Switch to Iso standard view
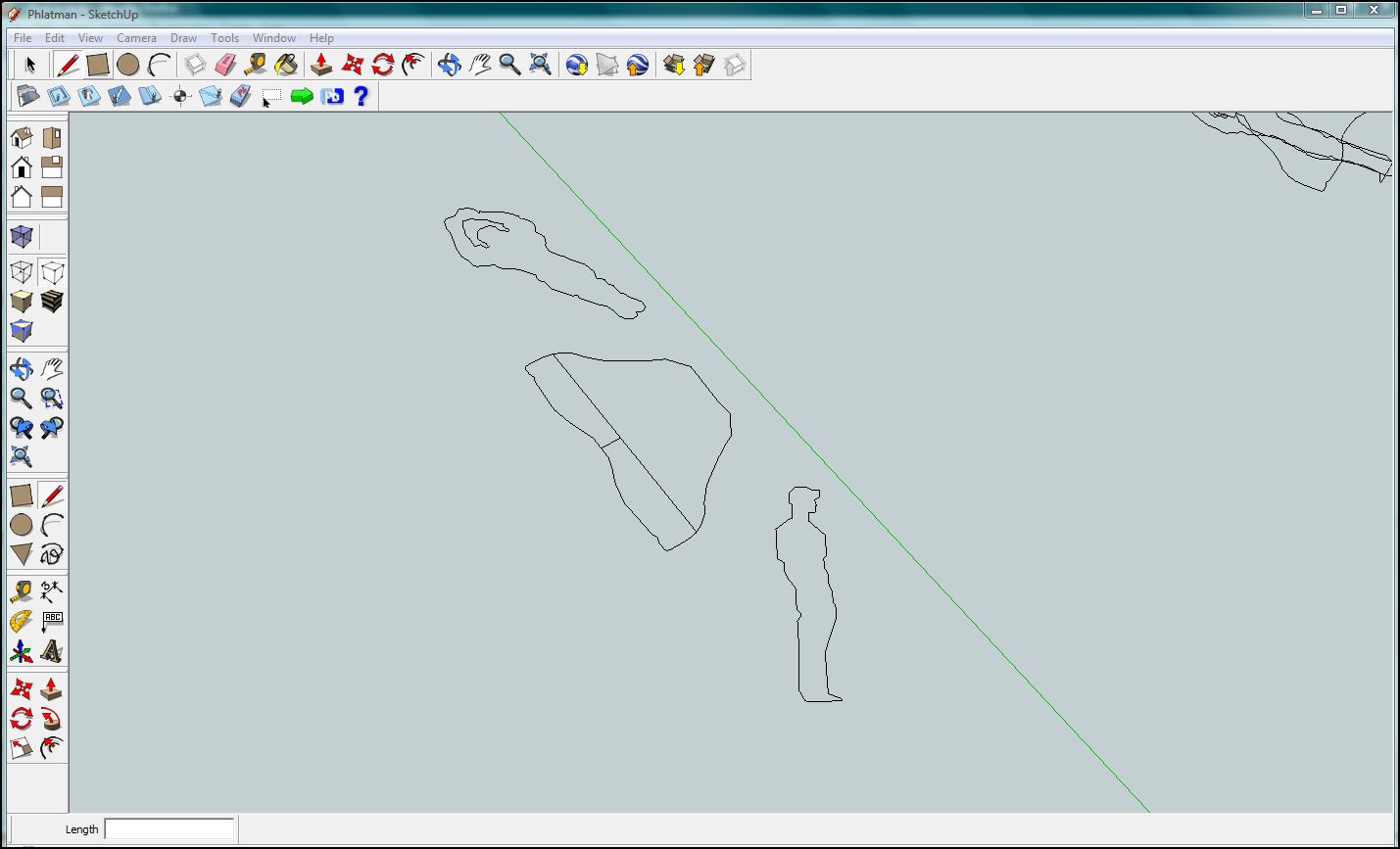The image size is (1400, 849). pyautogui.click(x=21, y=137)
